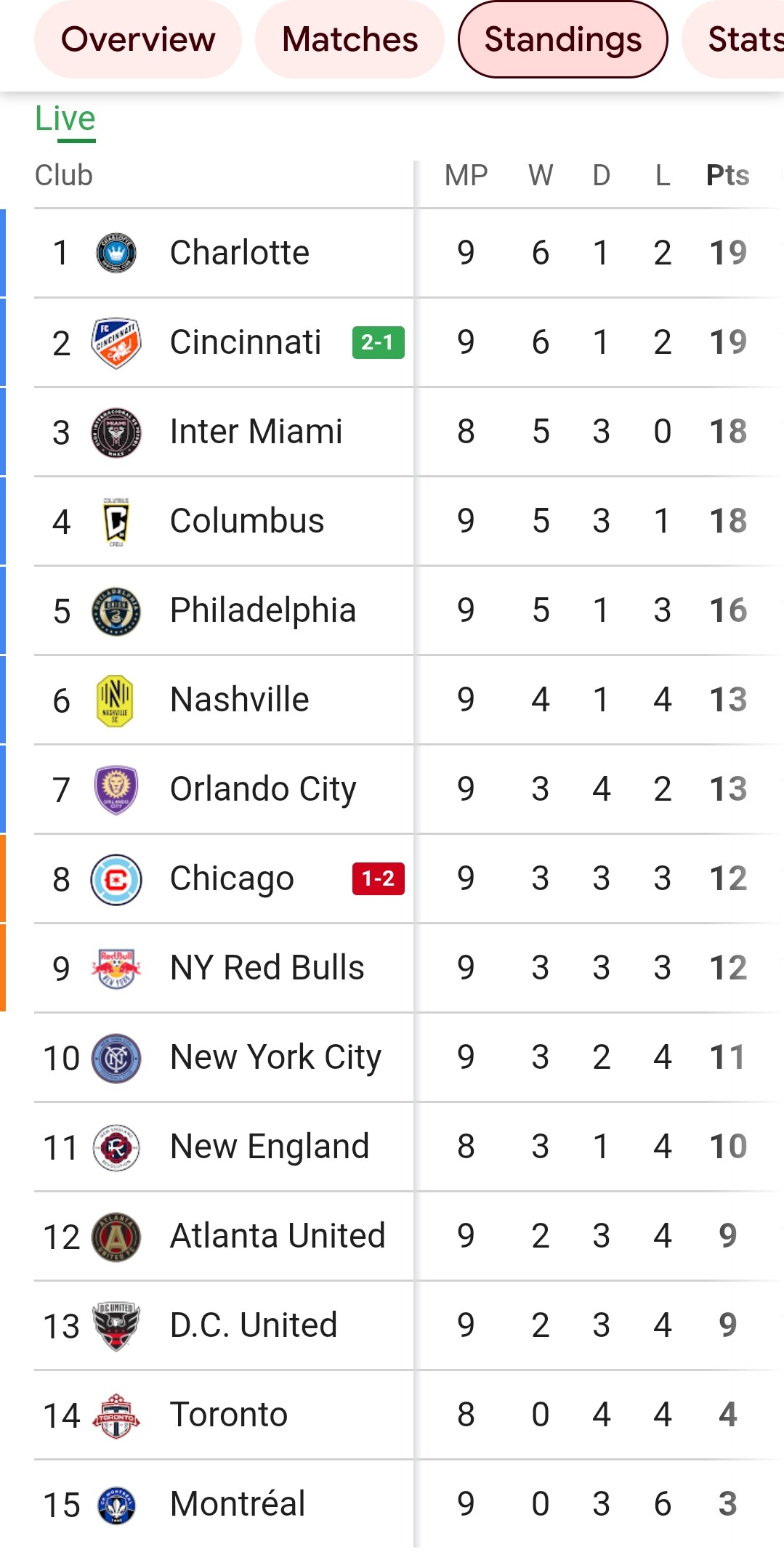784x1568 pixels.
Task: Tap the Inter Miami crest icon
Action: point(116,432)
